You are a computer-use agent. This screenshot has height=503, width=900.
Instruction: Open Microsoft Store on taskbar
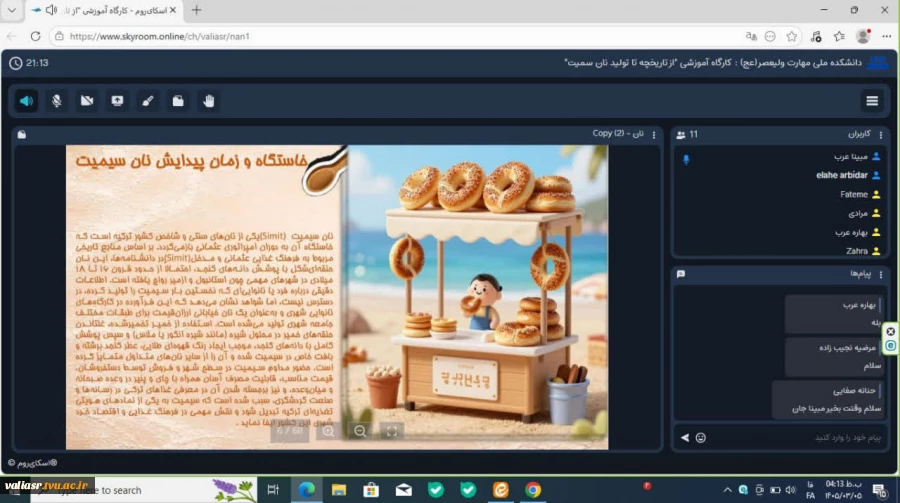(x=371, y=490)
